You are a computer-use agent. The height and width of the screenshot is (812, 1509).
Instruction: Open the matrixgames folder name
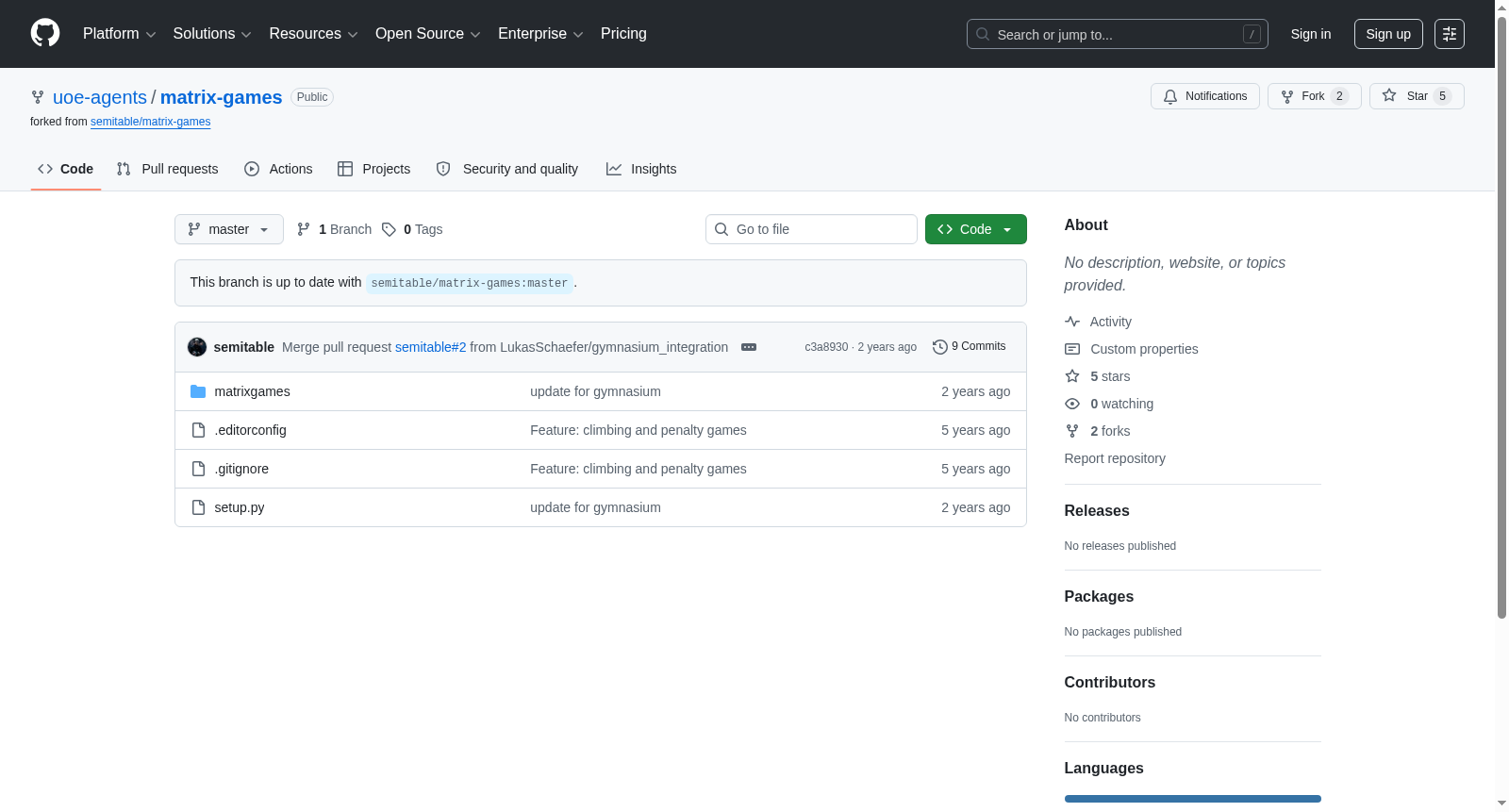click(252, 391)
